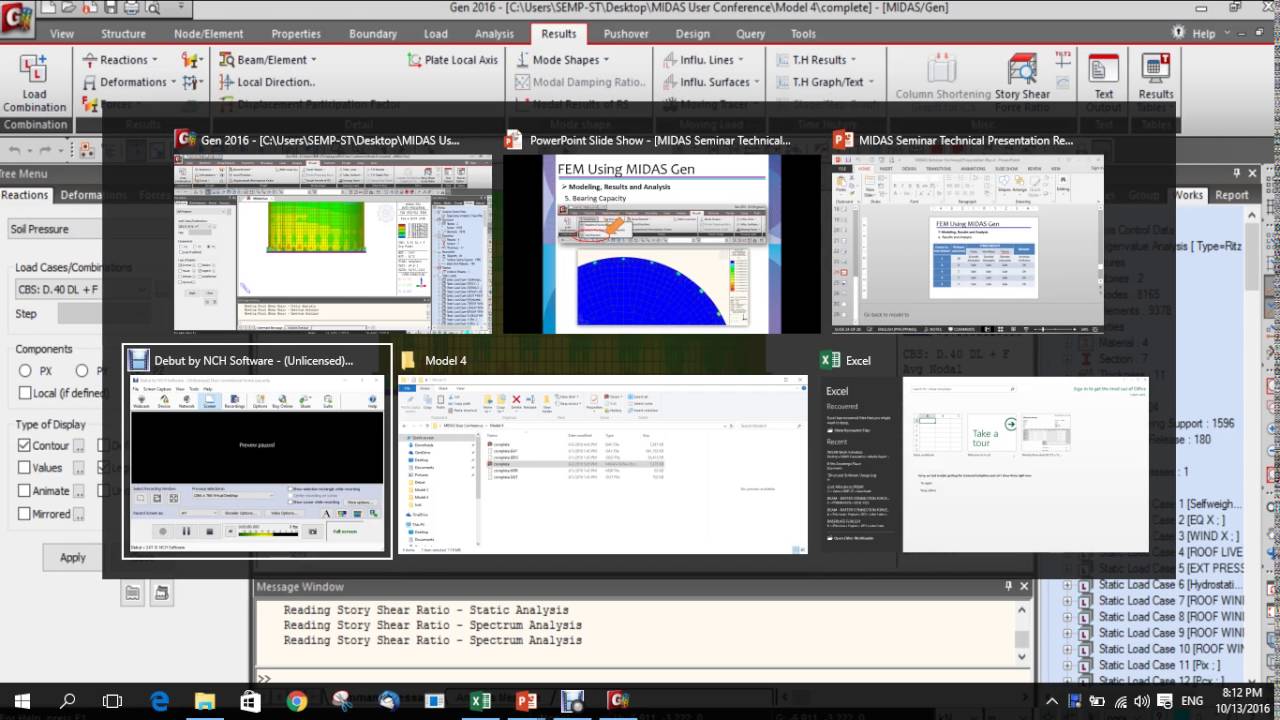The image size is (1280, 720).
Task: Open the Boundary ribbon tab
Action: pyautogui.click(x=372, y=33)
